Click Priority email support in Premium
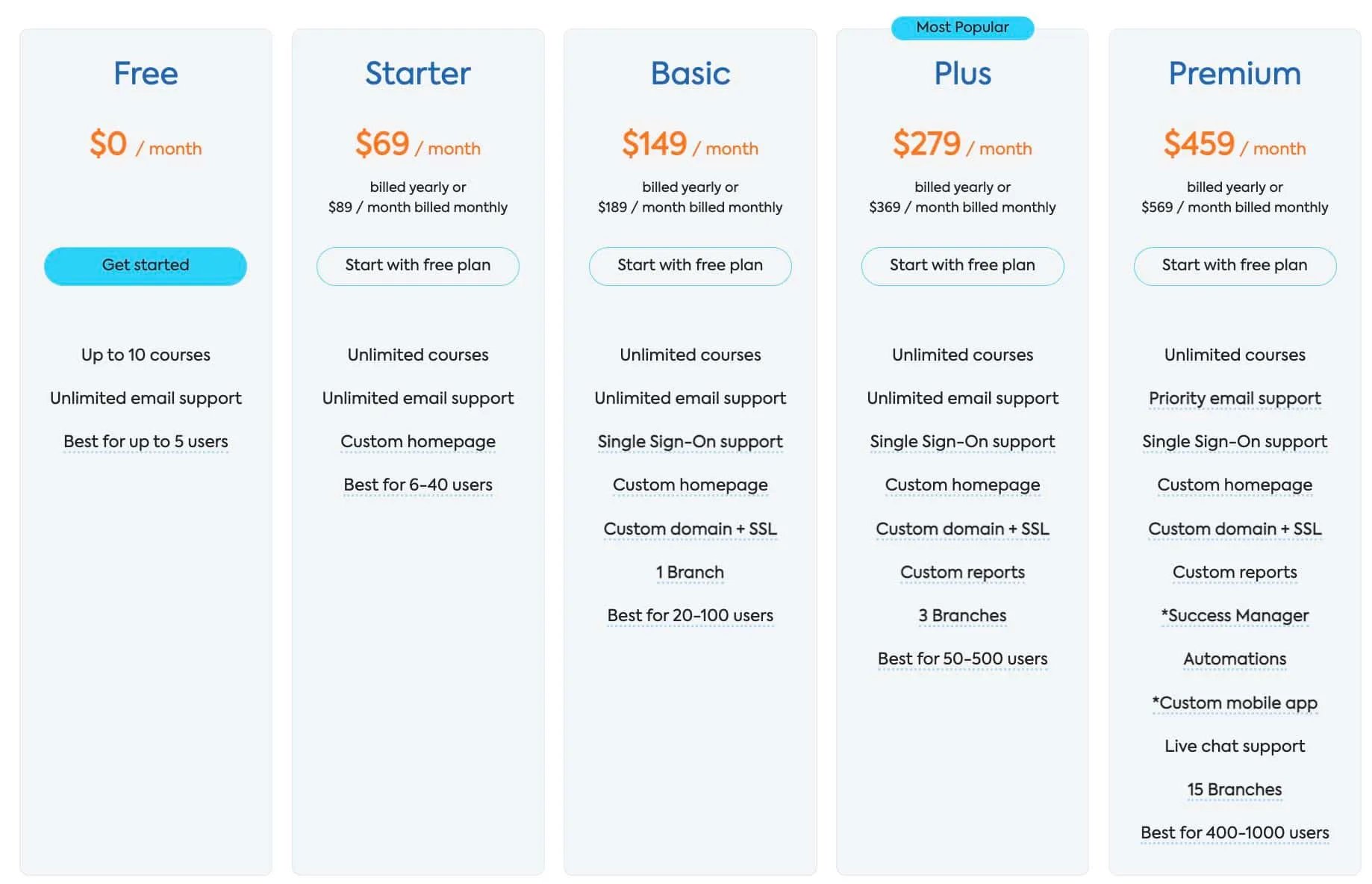Screen dimensions: 1372x884 [1235, 398]
